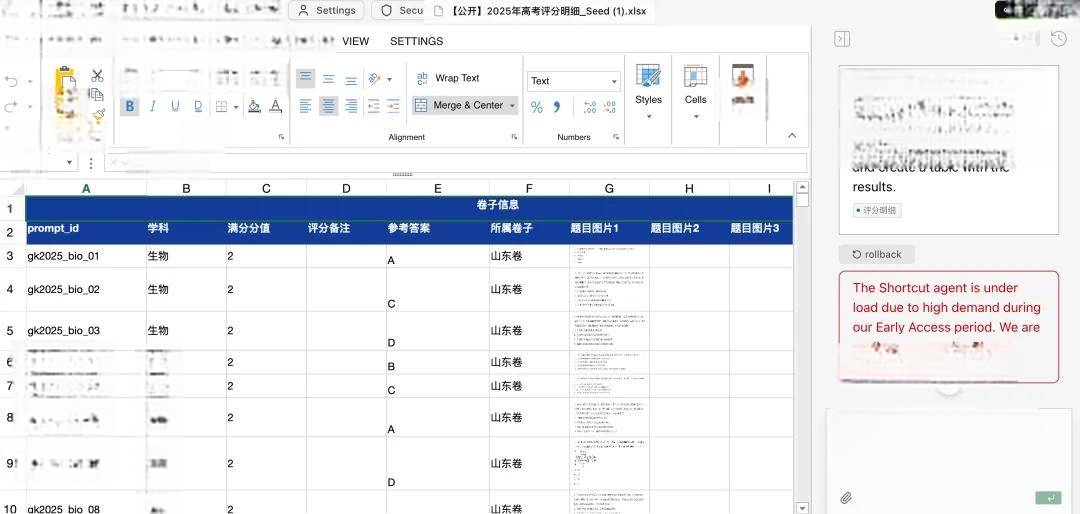Click the green send button

pos(1048,497)
